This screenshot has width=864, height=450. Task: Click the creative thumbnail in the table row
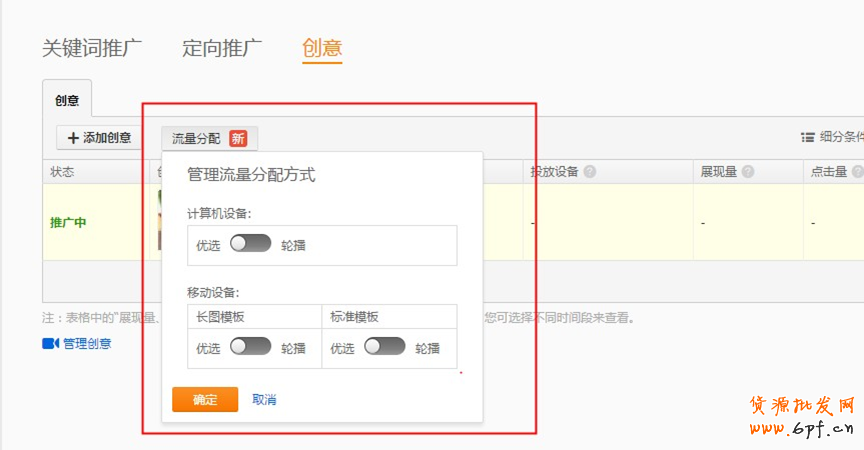point(158,220)
